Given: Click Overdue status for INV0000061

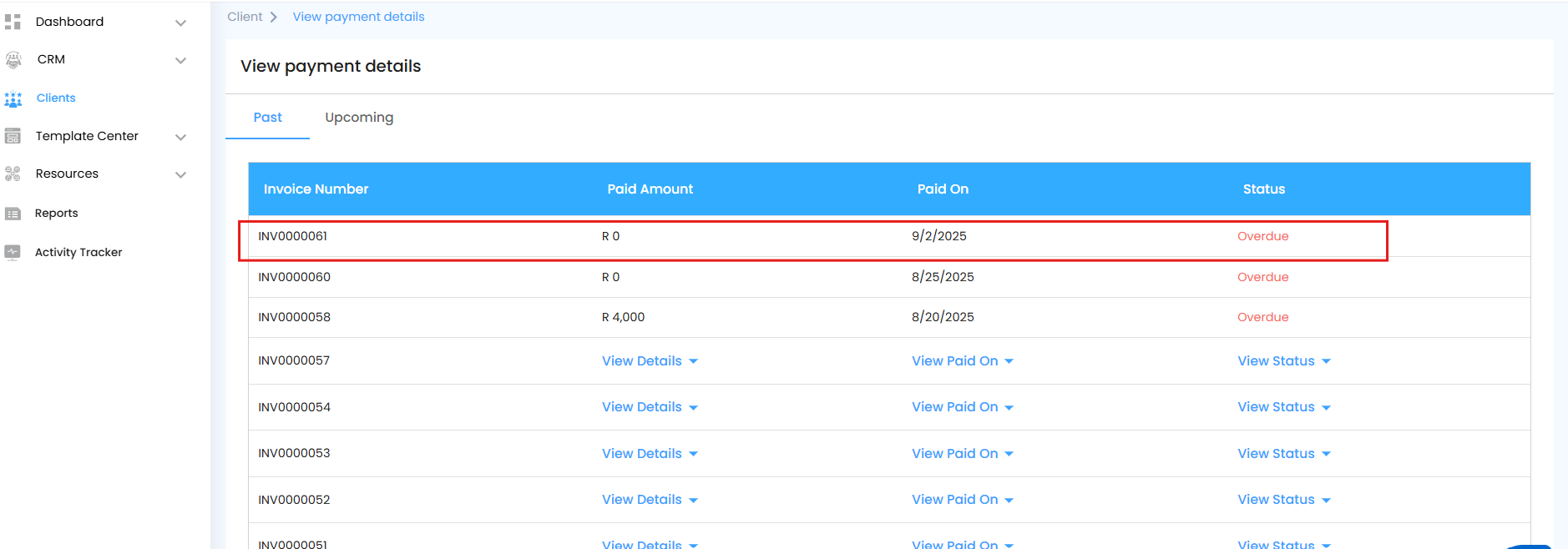Looking at the screenshot, I should click(x=1262, y=236).
